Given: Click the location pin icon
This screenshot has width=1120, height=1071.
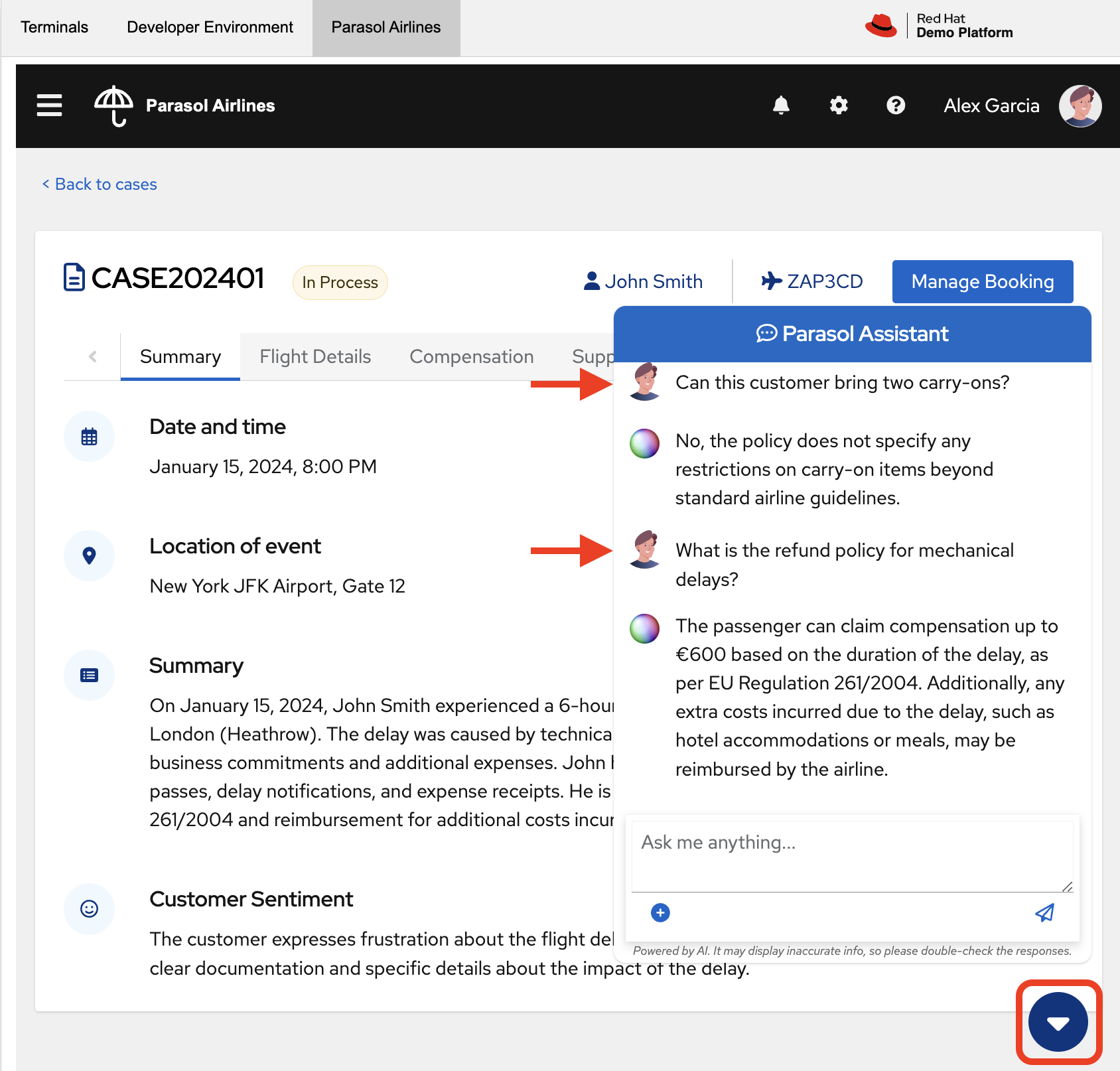Looking at the screenshot, I should pos(89,555).
